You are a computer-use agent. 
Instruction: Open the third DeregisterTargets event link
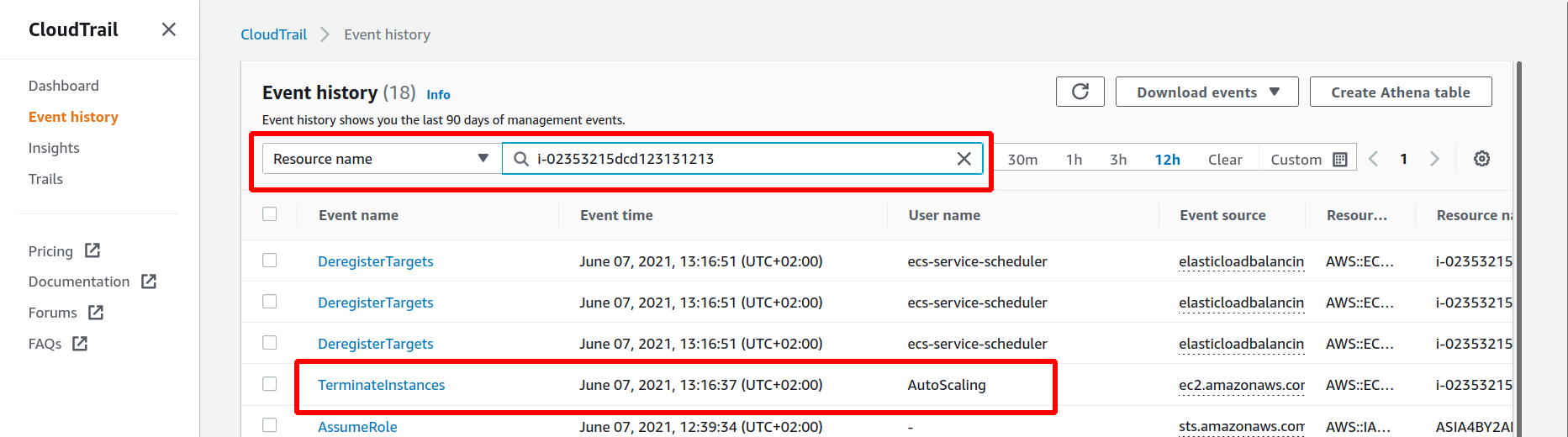point(375,344)
